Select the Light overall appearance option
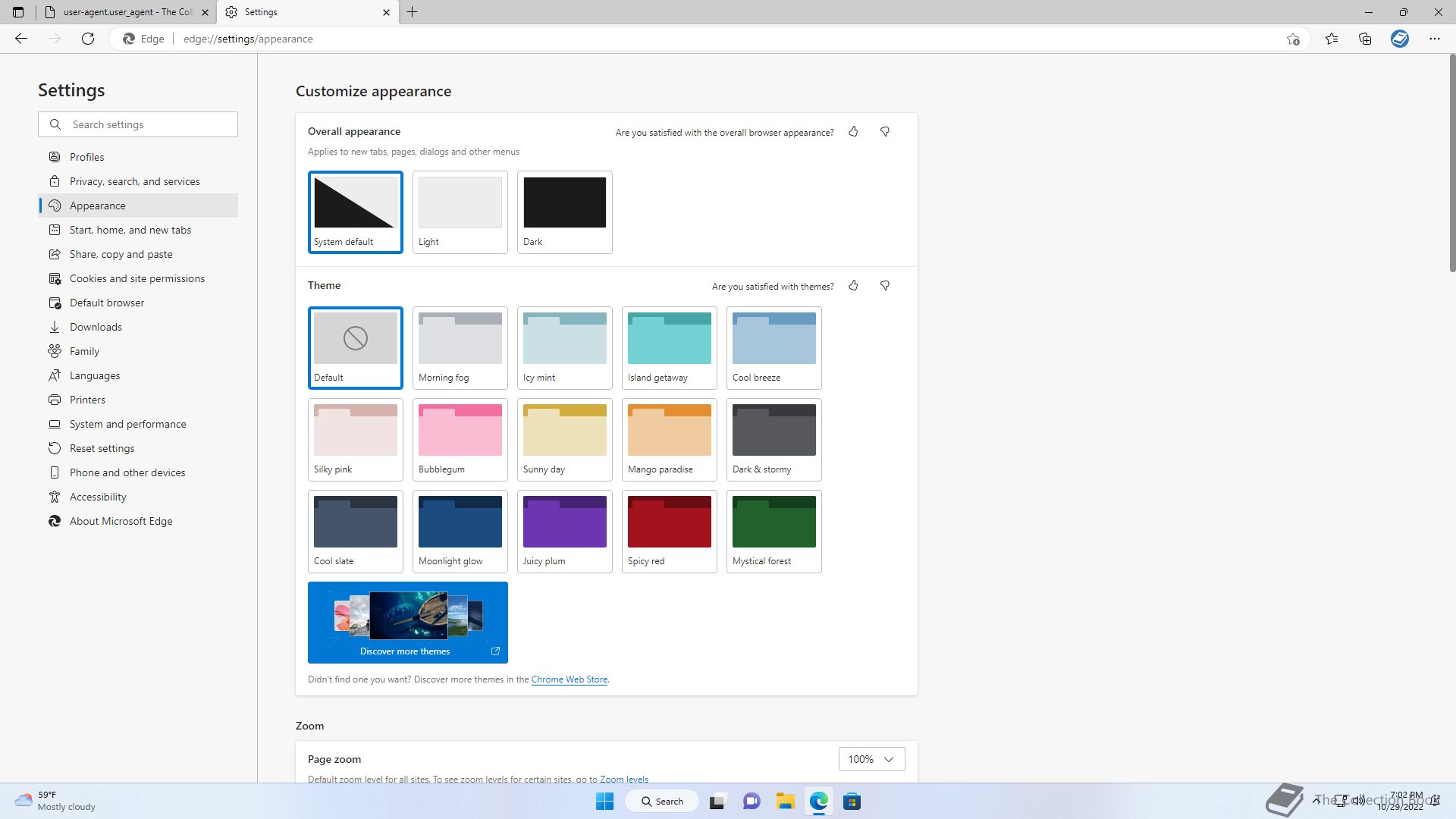1456x819 pixels. (x=460, y=212)
